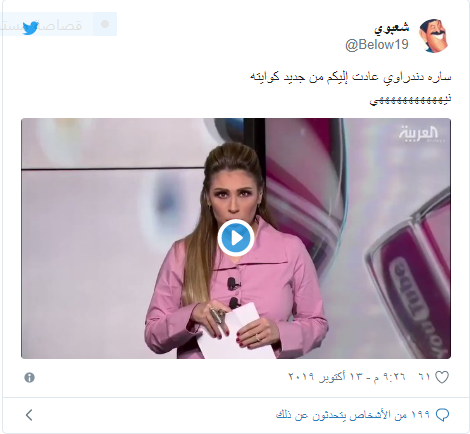Open the cartoon profile avatar of شعبوي
470x434 pixels.
[433, 36]
